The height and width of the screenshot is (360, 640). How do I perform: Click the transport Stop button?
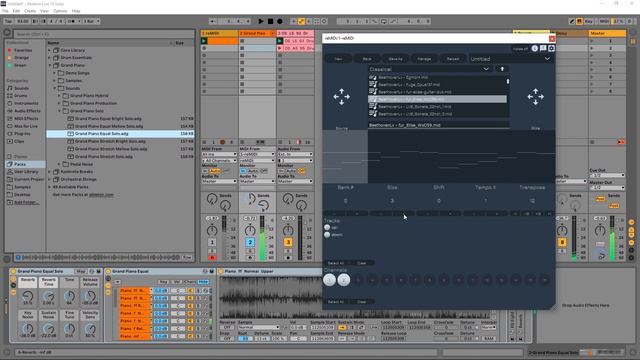click(270, 21)
